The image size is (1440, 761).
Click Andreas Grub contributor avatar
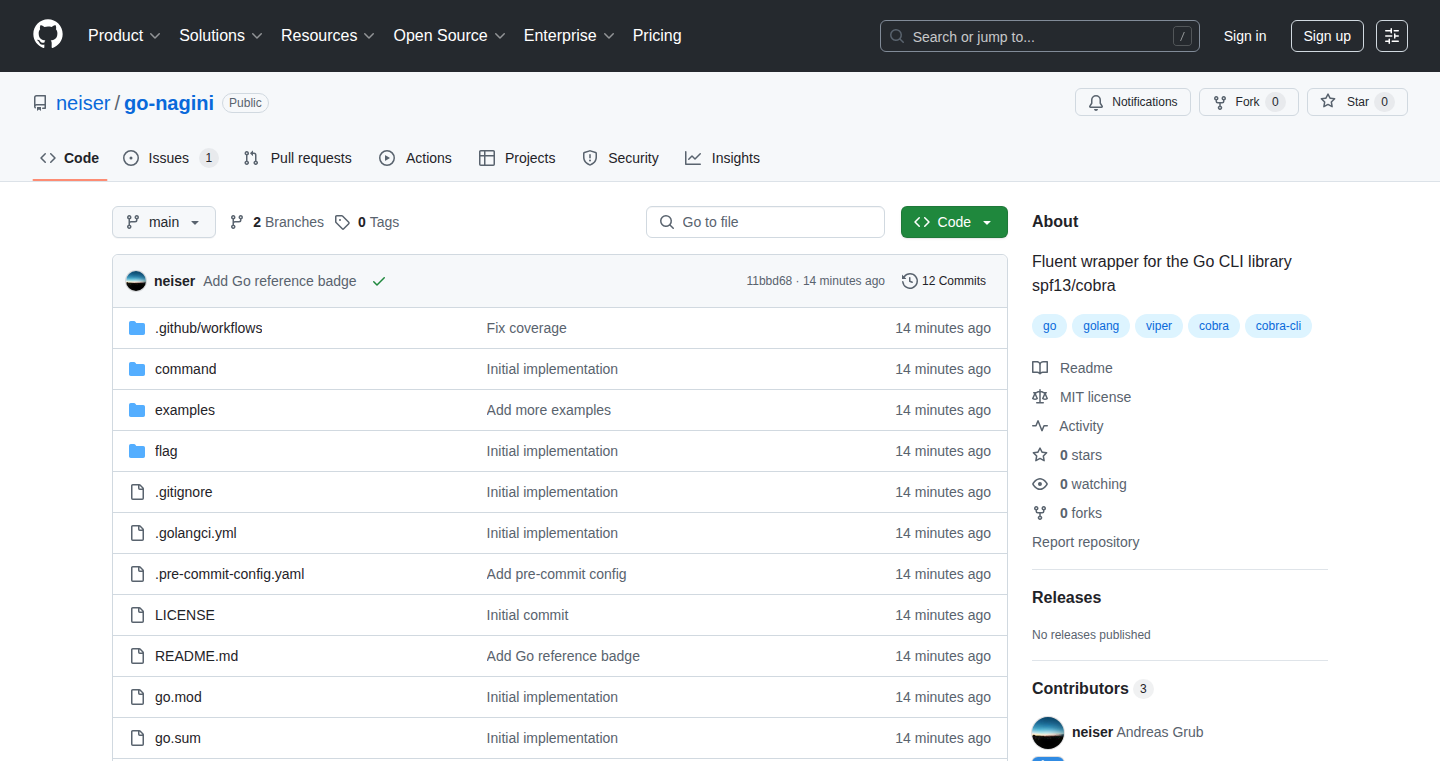pos(1048,732)
